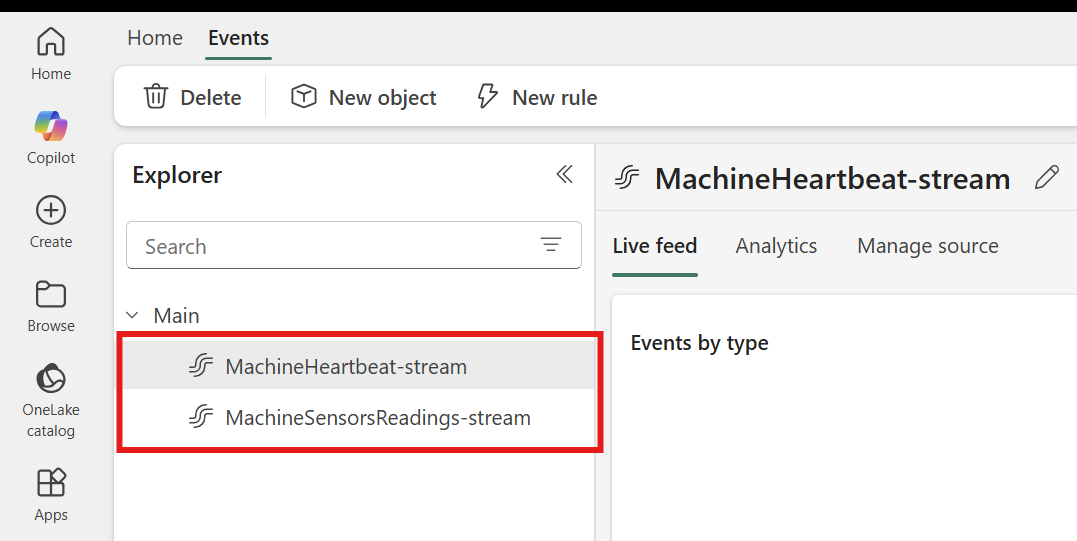Open the Analytics tab

776,246
